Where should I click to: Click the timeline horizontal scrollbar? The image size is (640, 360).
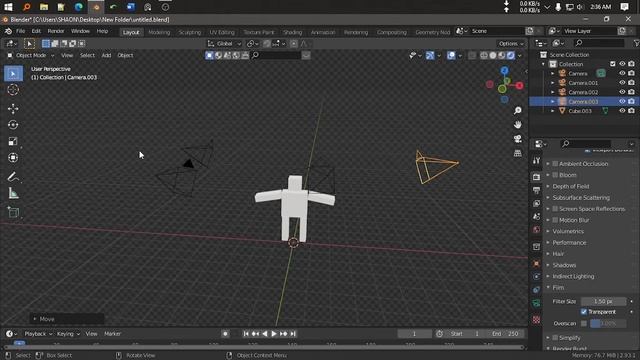[263, 347]
